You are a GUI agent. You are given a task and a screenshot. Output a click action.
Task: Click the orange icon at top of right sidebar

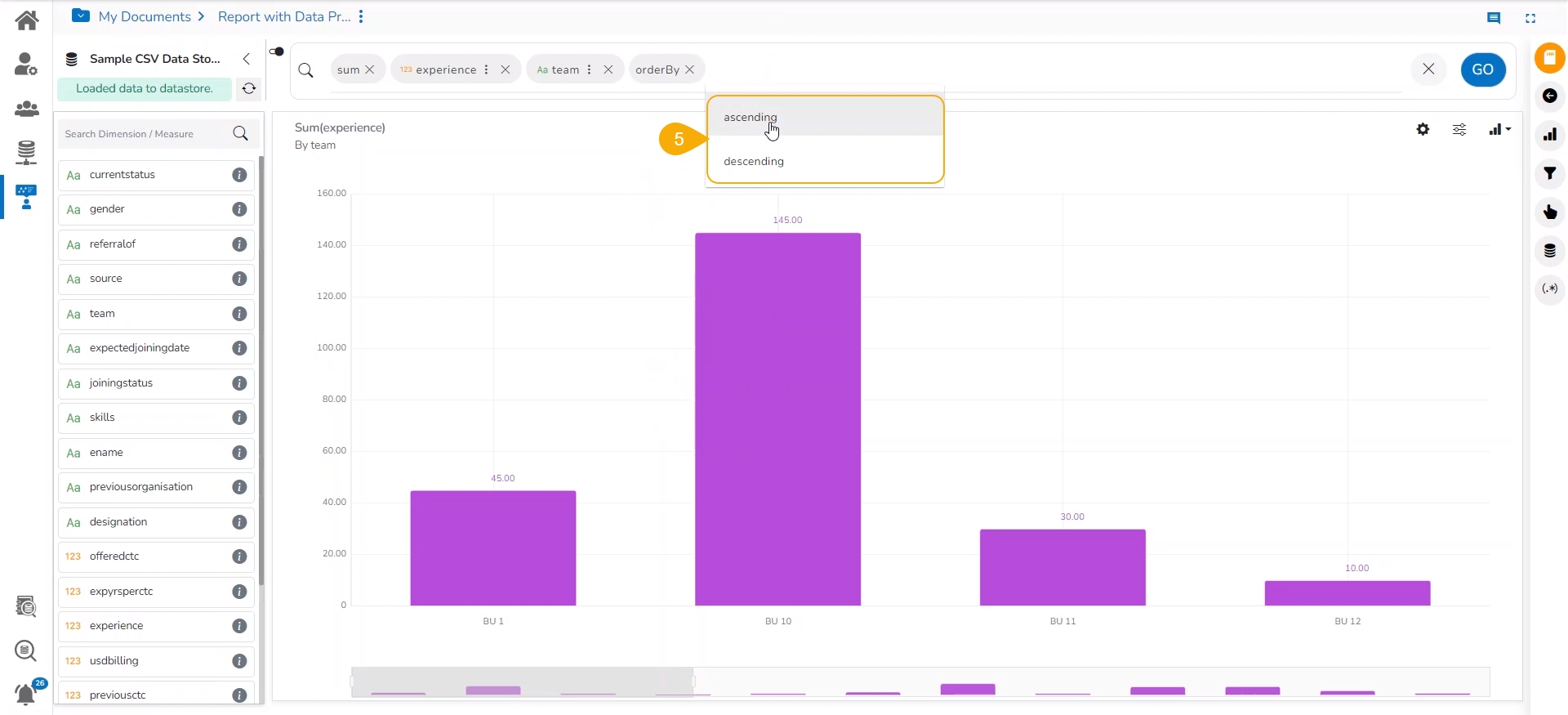click(1549, 58)
